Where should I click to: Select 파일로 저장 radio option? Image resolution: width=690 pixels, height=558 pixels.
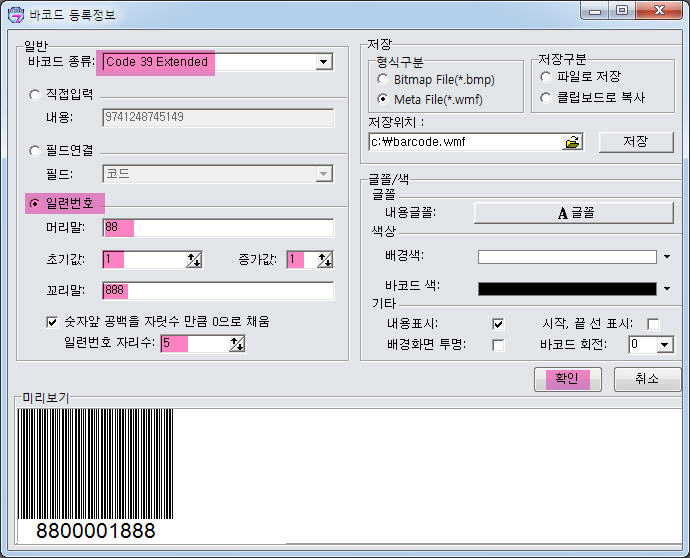click(x=546, y=77)
